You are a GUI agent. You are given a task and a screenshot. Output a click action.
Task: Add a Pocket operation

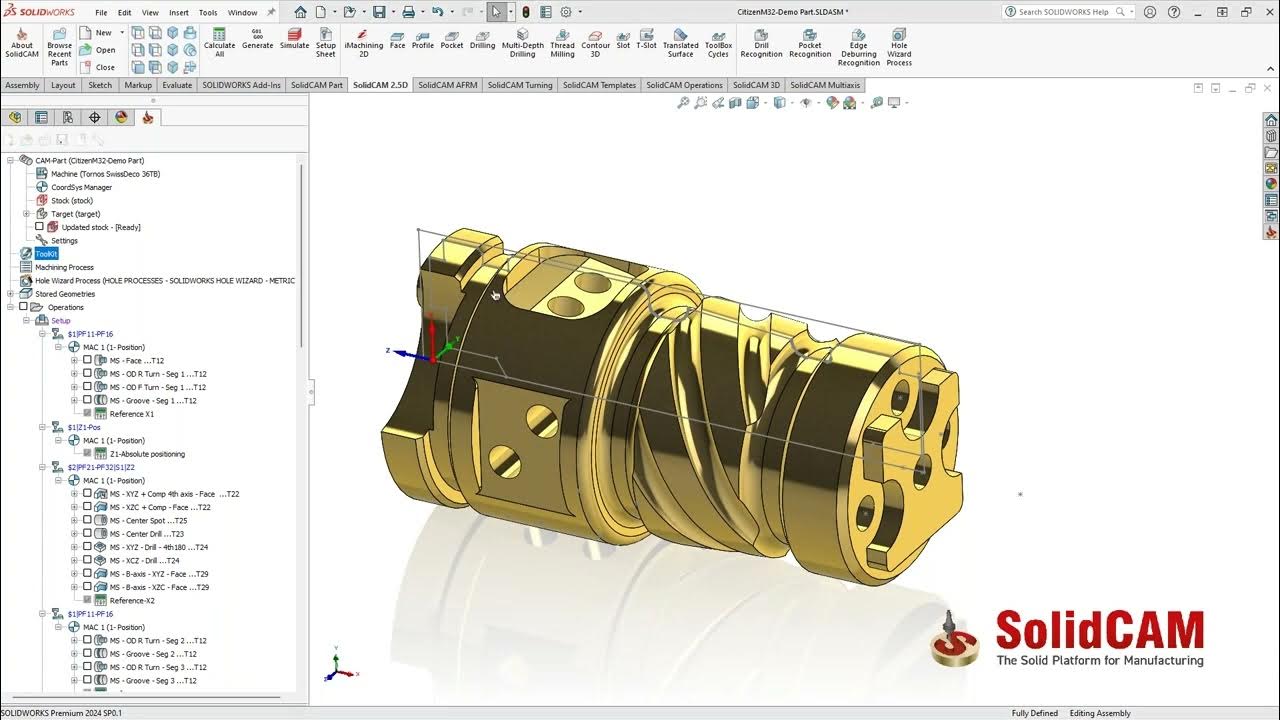point(452,40)
